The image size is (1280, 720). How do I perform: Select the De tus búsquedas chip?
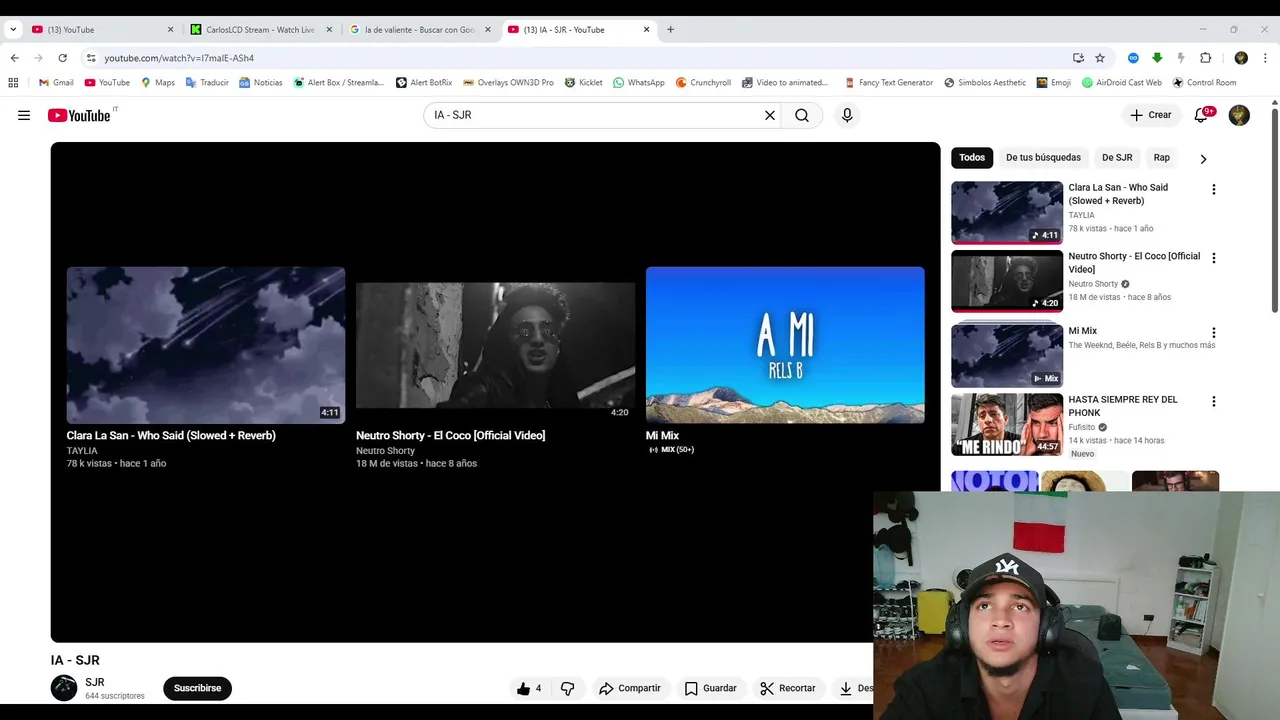pos(1043,158)
